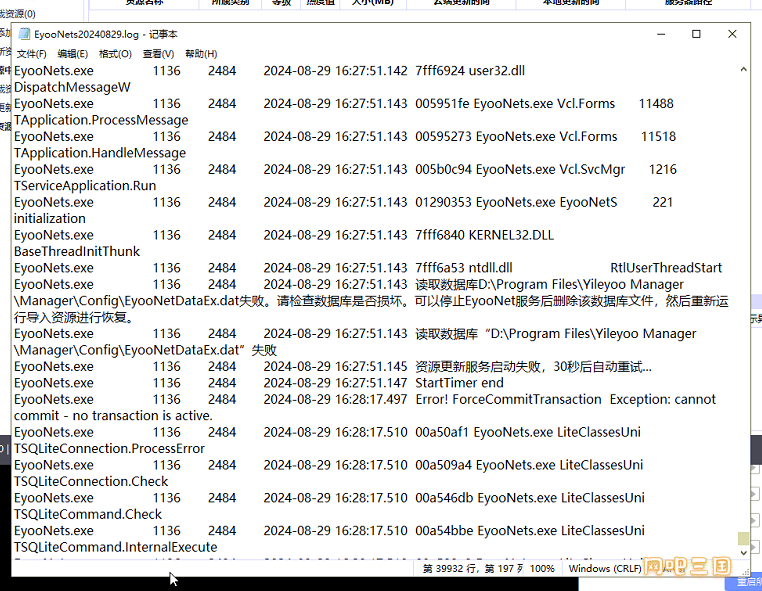Click the address 00a54bbe
The height and width of the screenshot is (591, 762).
pos(444,531)
